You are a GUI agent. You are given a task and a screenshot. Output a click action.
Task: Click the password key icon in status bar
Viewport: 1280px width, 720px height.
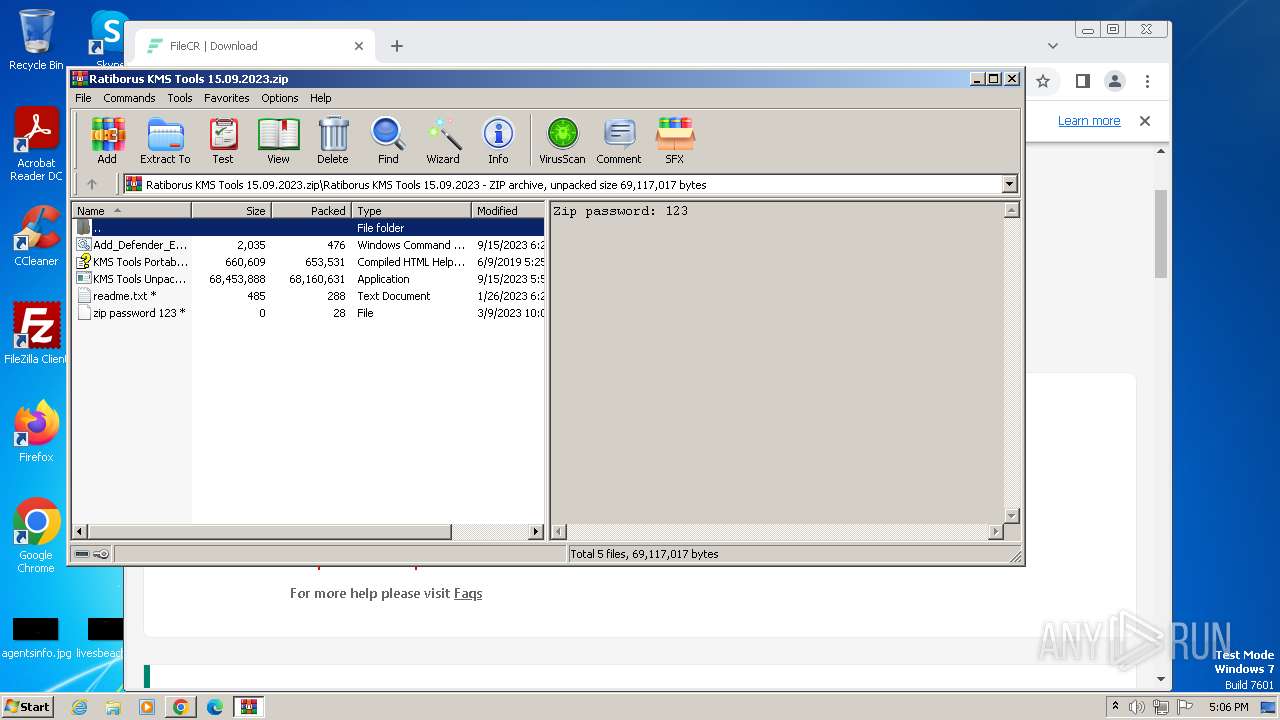[x=101, y=554]
